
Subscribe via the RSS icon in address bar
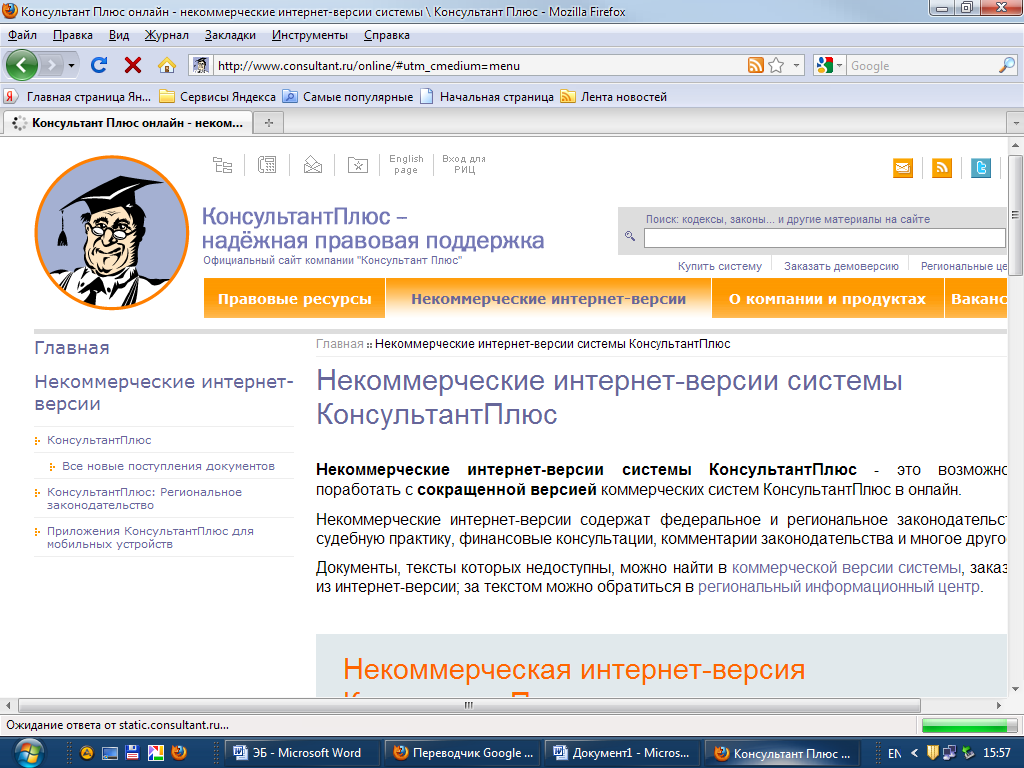pos(756,65)
